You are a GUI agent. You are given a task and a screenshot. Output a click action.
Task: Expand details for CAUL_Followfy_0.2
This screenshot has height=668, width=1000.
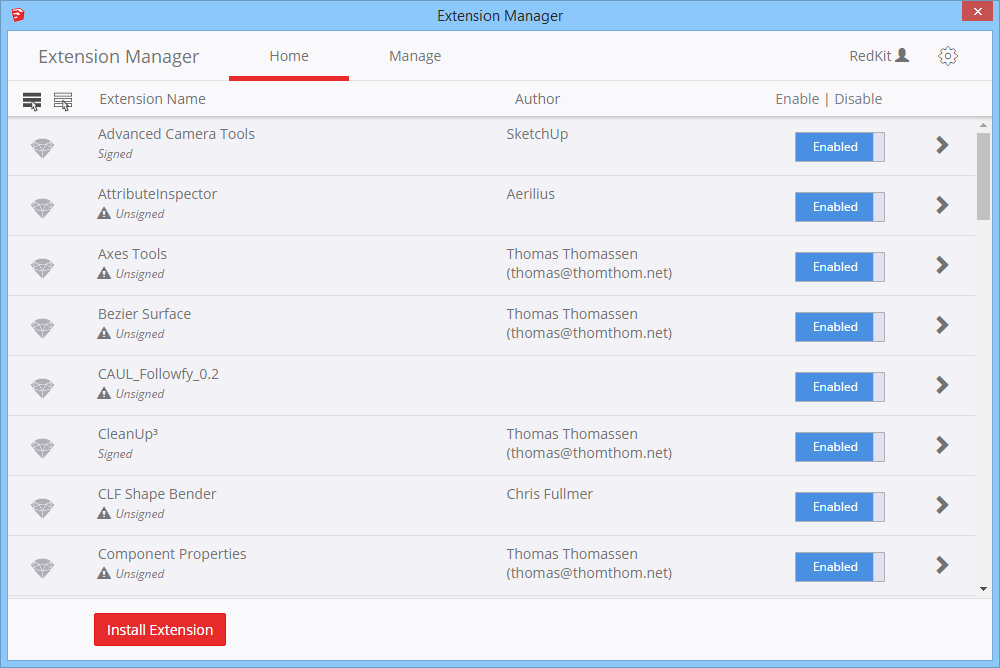(942, 385)
